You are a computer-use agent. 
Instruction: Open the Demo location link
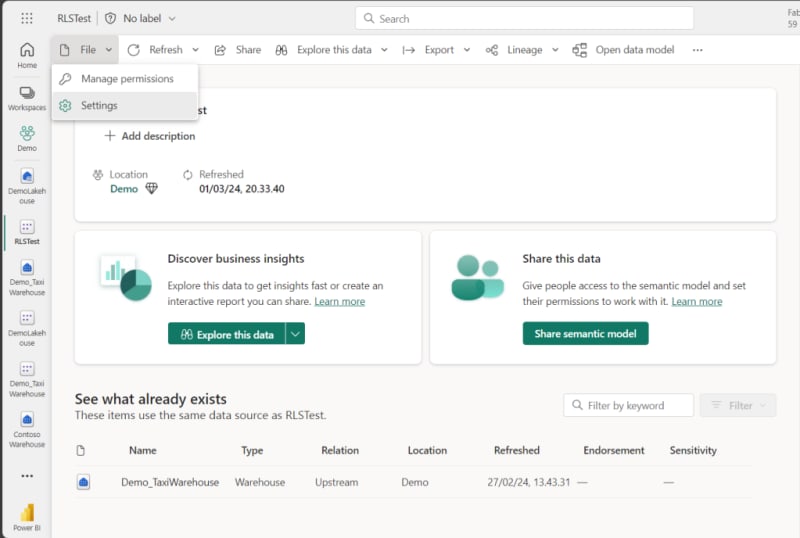[124, 189]
